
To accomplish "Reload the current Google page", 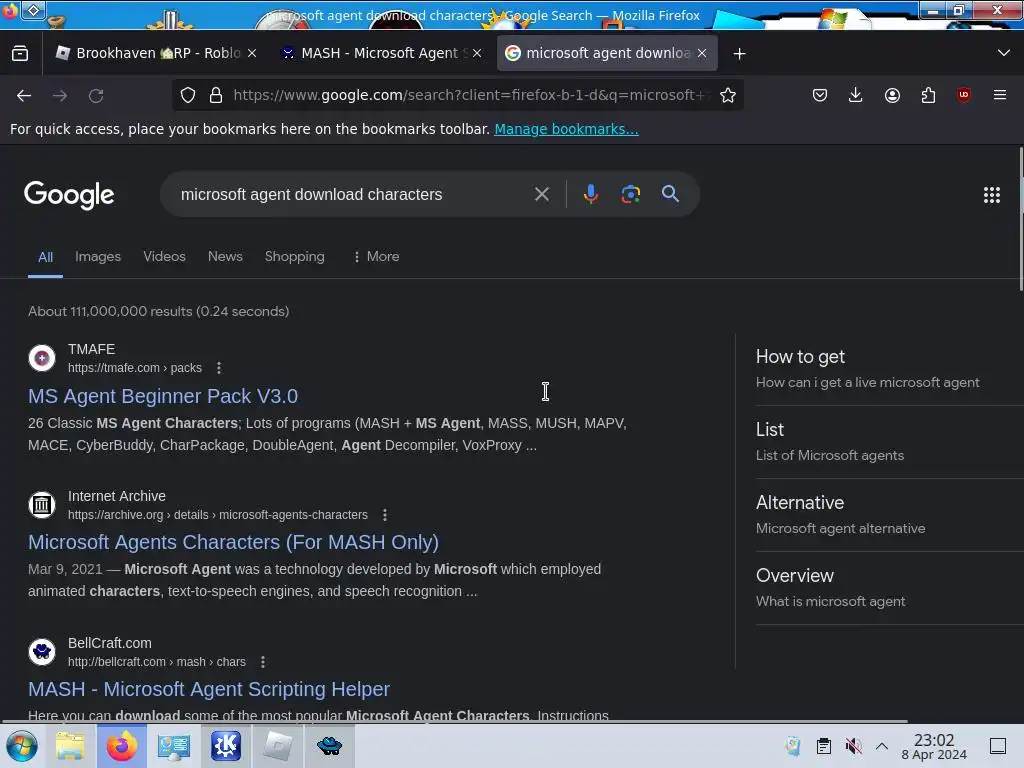I will click(x=96, y=96).
